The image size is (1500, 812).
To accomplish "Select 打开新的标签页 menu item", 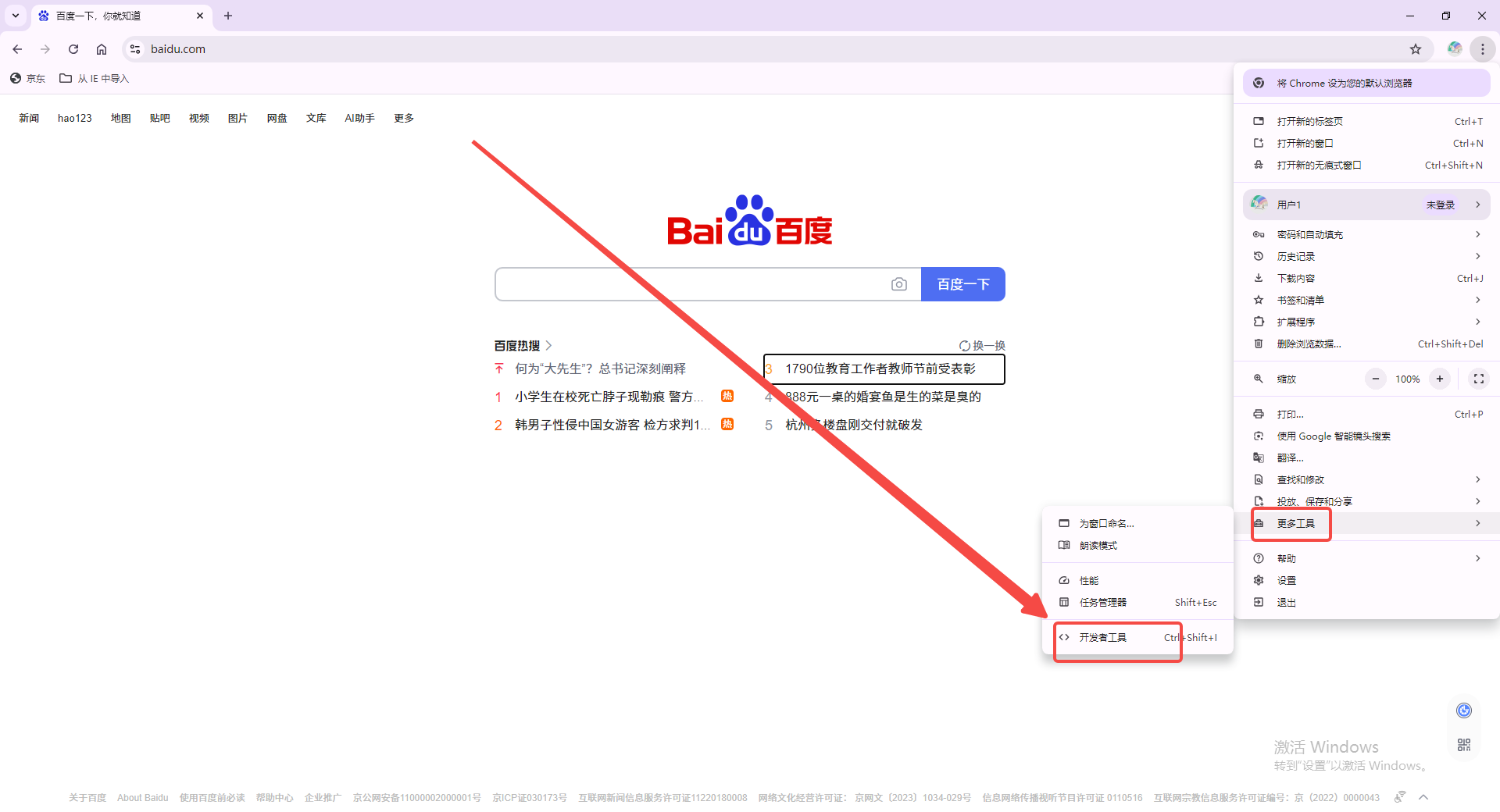I will point(1366,121).
